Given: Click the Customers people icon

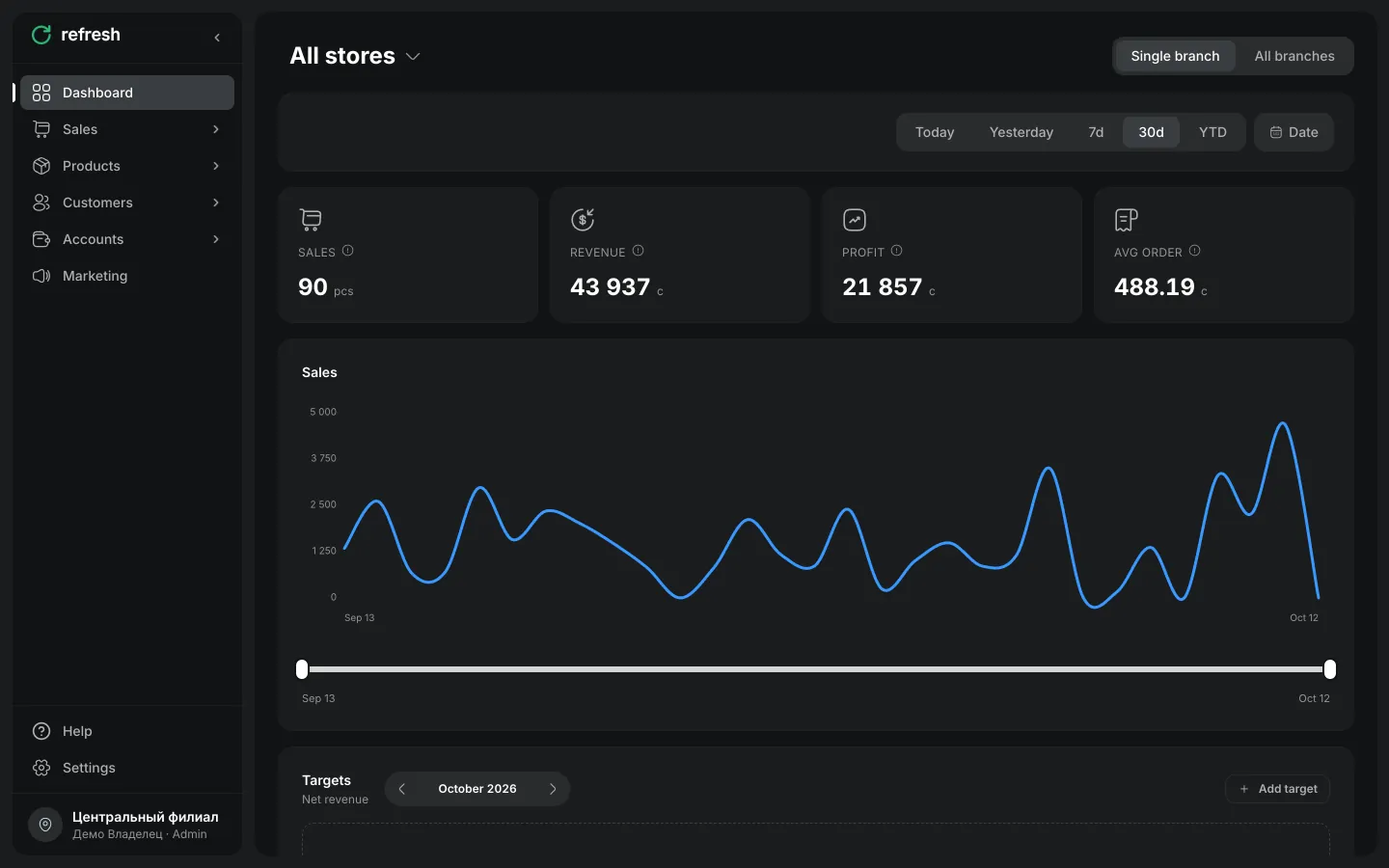Looking at the screenshot, I should (x=41, y=203).
